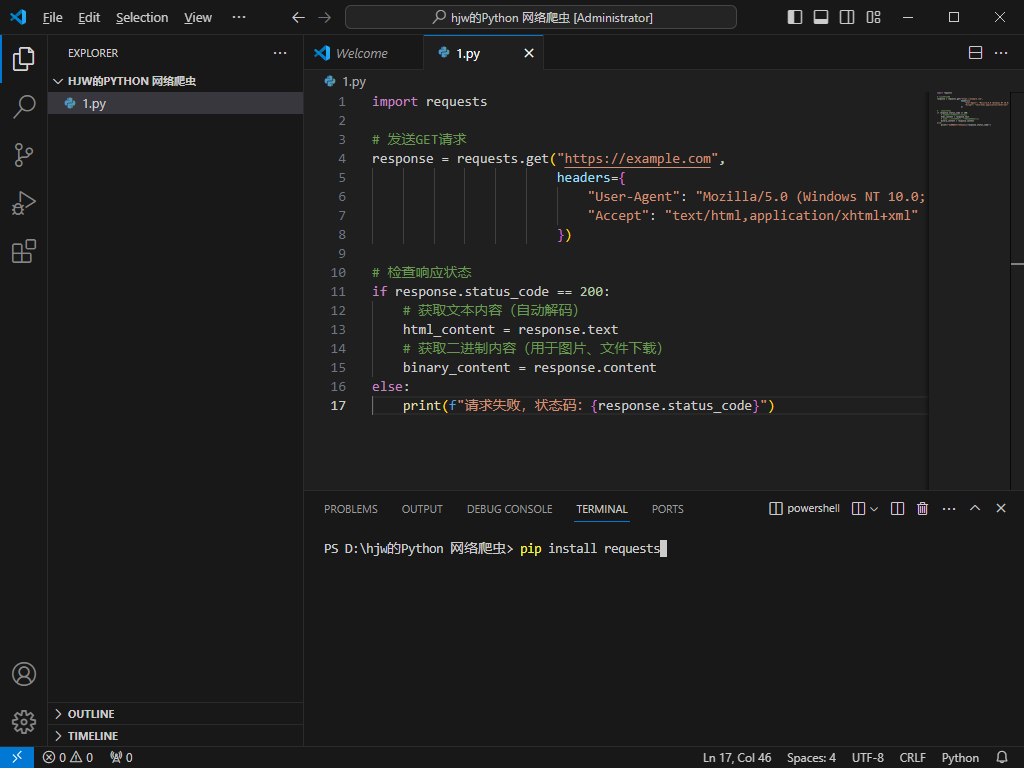The width and height of the screenshot is (1024, 768).
Task: Toggle the bottom panel visibility
Action: 821,18
